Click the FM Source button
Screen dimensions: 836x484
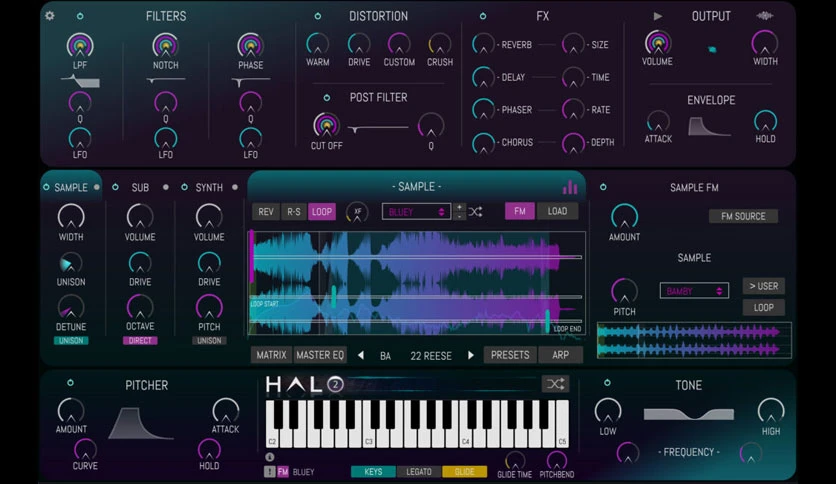point(743,216)
